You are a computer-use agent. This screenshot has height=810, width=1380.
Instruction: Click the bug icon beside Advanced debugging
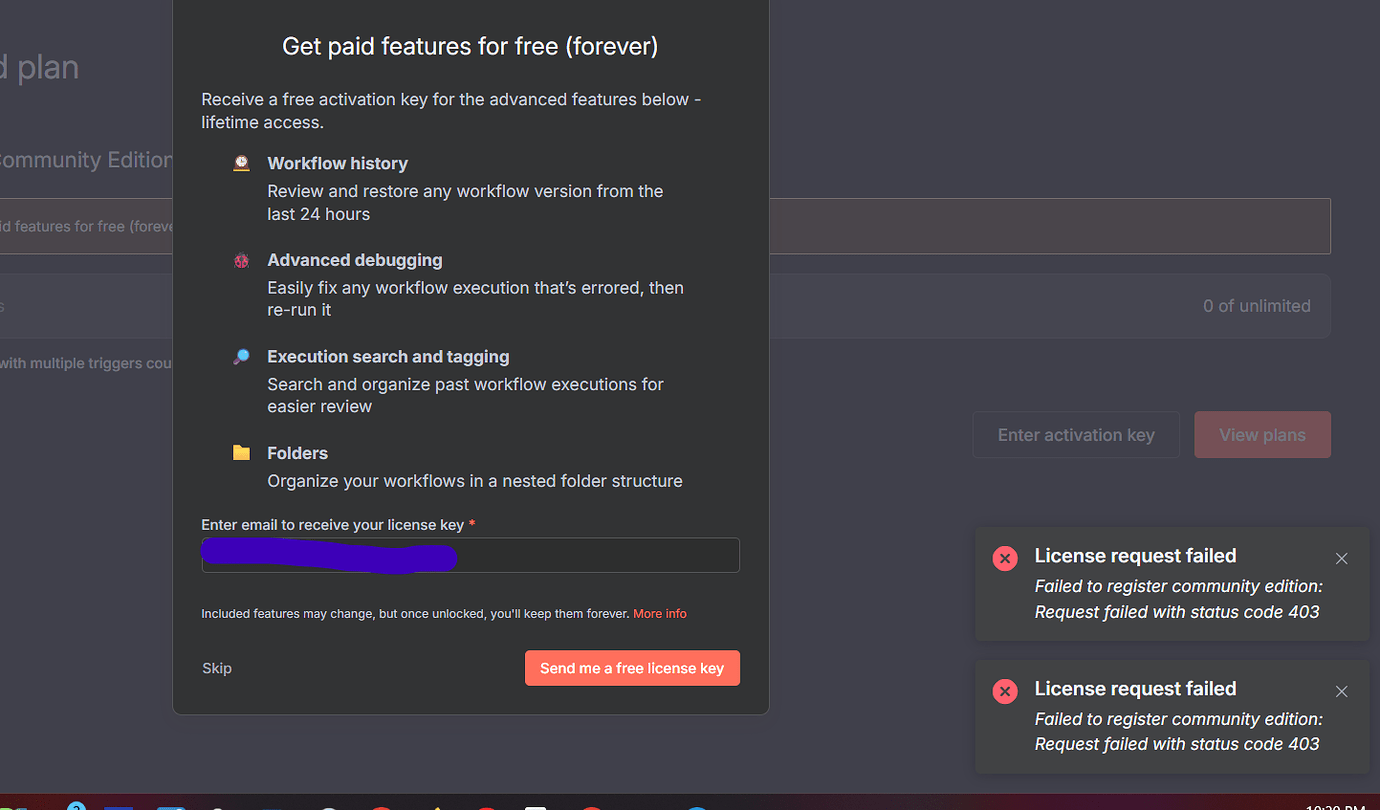241,259
